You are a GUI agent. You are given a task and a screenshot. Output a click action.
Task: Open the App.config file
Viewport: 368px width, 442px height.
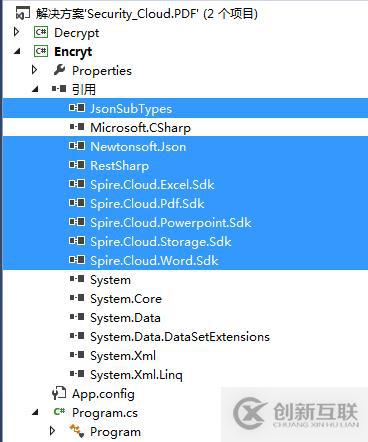[103, 394]
